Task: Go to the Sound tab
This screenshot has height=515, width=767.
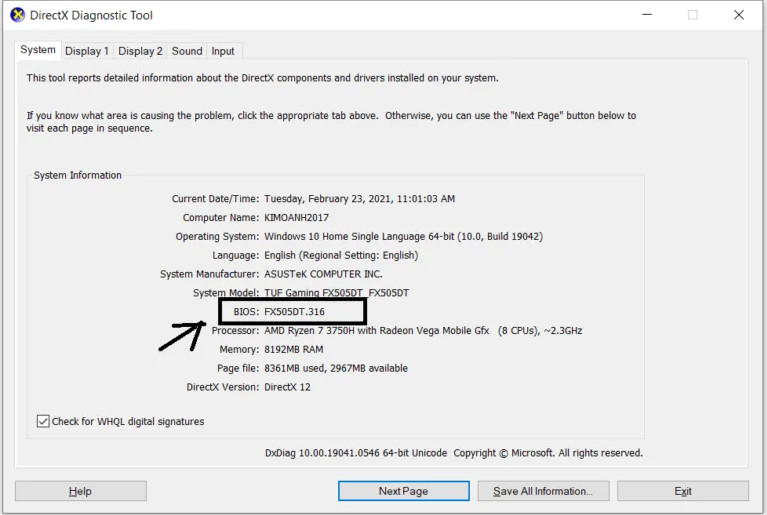Action: point(187,51)
